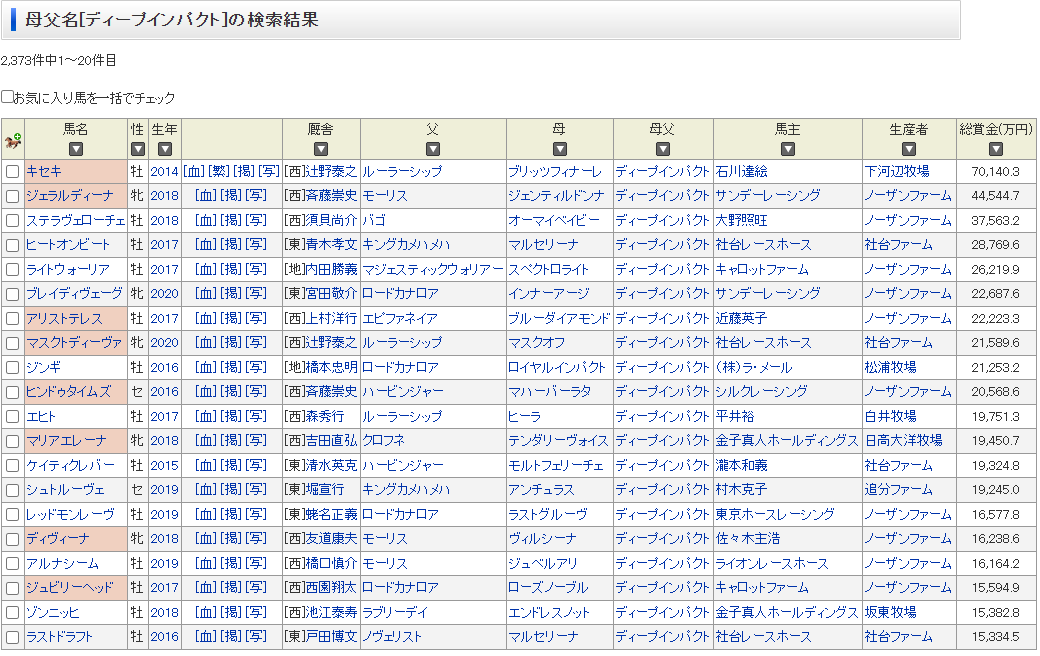
Task: Open trainer 友道康夫 link
Action: [x=331, y=539]
